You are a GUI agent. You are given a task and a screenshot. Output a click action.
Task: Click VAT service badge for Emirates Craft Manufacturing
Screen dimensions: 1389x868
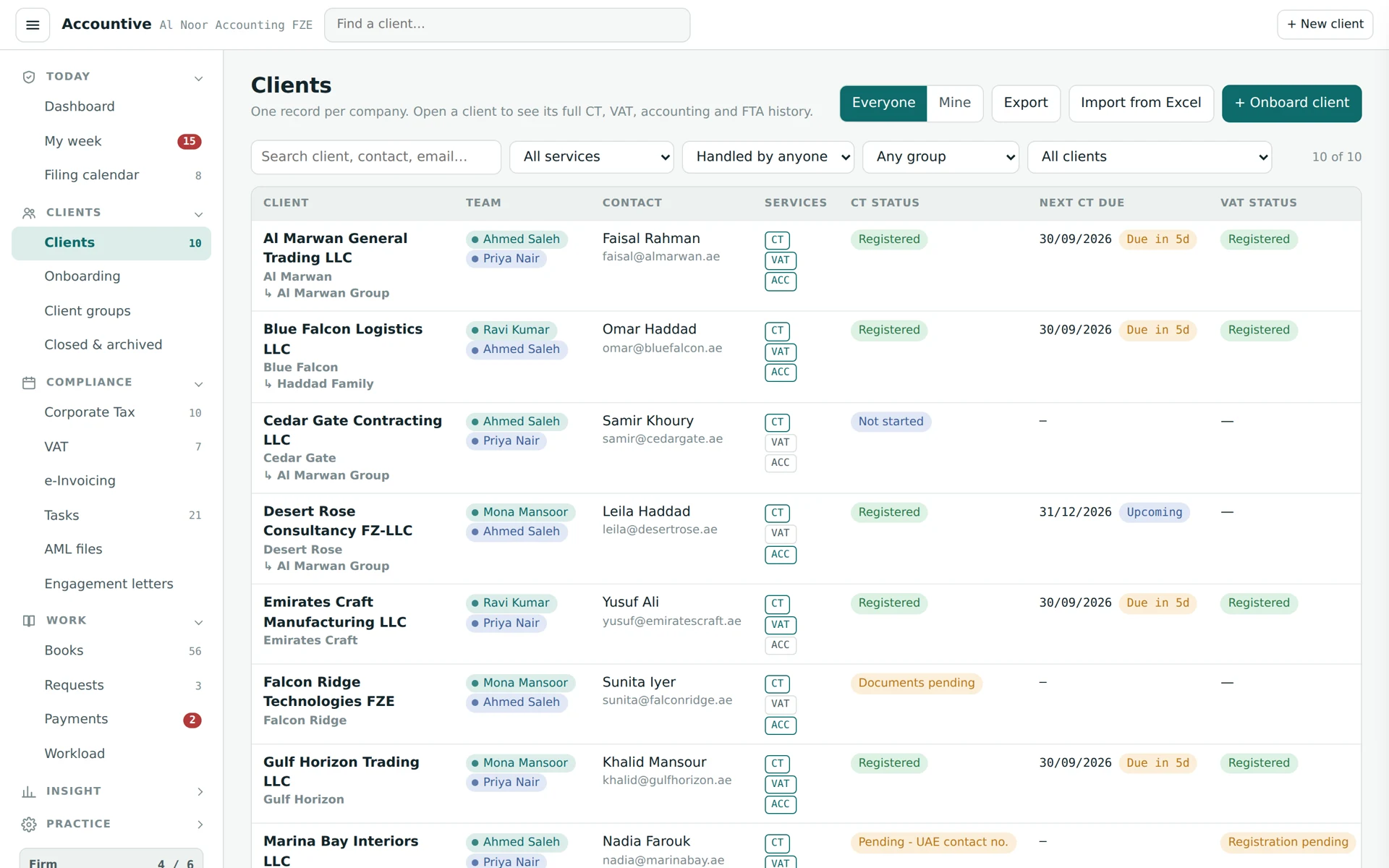pos(780,624)
